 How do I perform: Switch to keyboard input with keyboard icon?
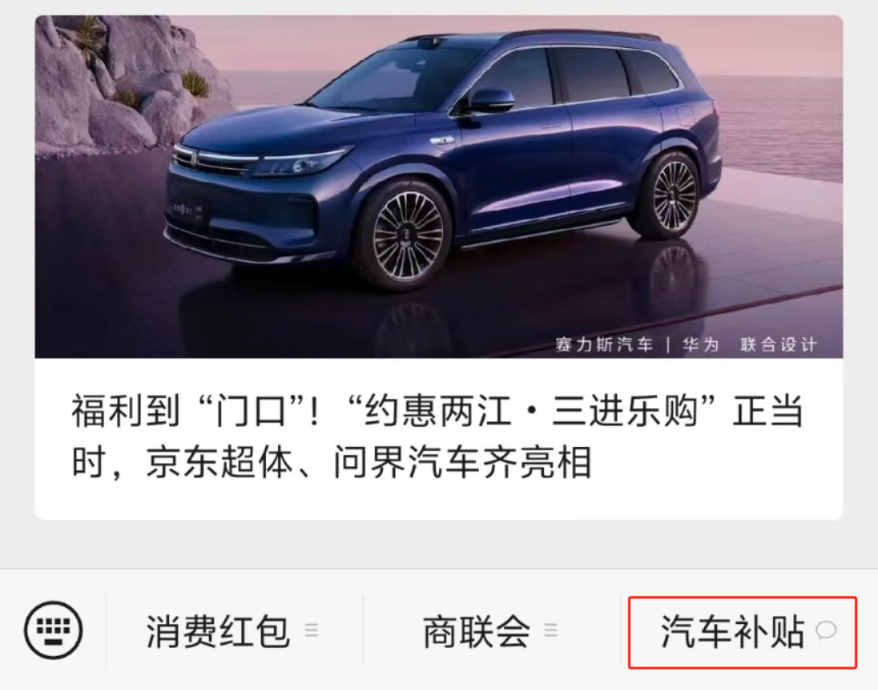tap(53, 630)
